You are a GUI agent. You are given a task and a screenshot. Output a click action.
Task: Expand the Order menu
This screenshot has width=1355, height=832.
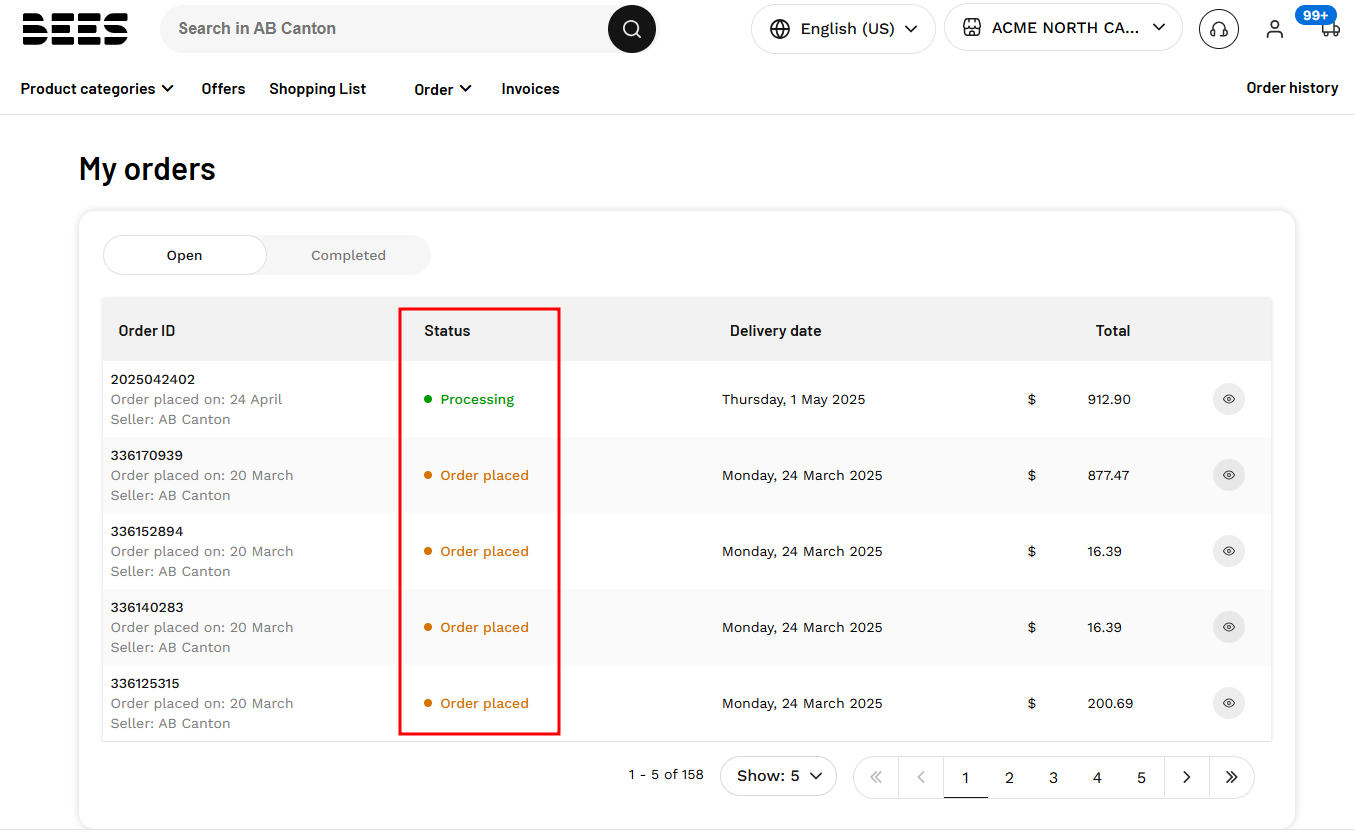tap(443, 89)
